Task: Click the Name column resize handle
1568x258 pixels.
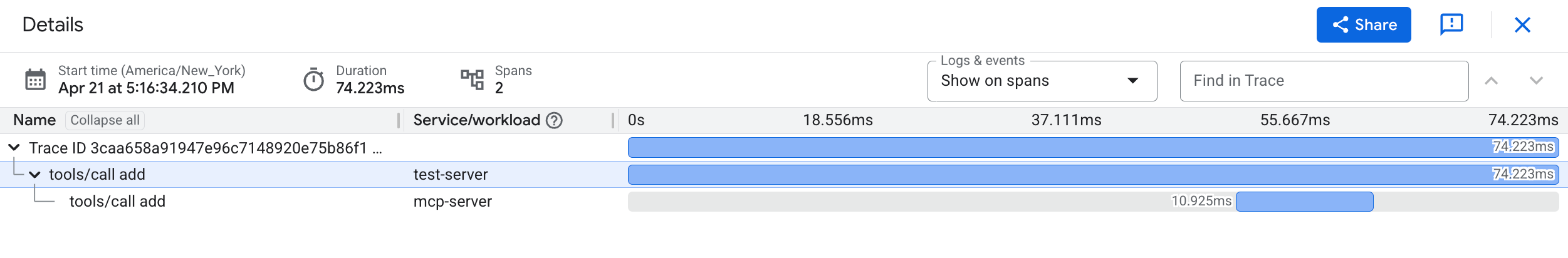Action: pos(399,120)
